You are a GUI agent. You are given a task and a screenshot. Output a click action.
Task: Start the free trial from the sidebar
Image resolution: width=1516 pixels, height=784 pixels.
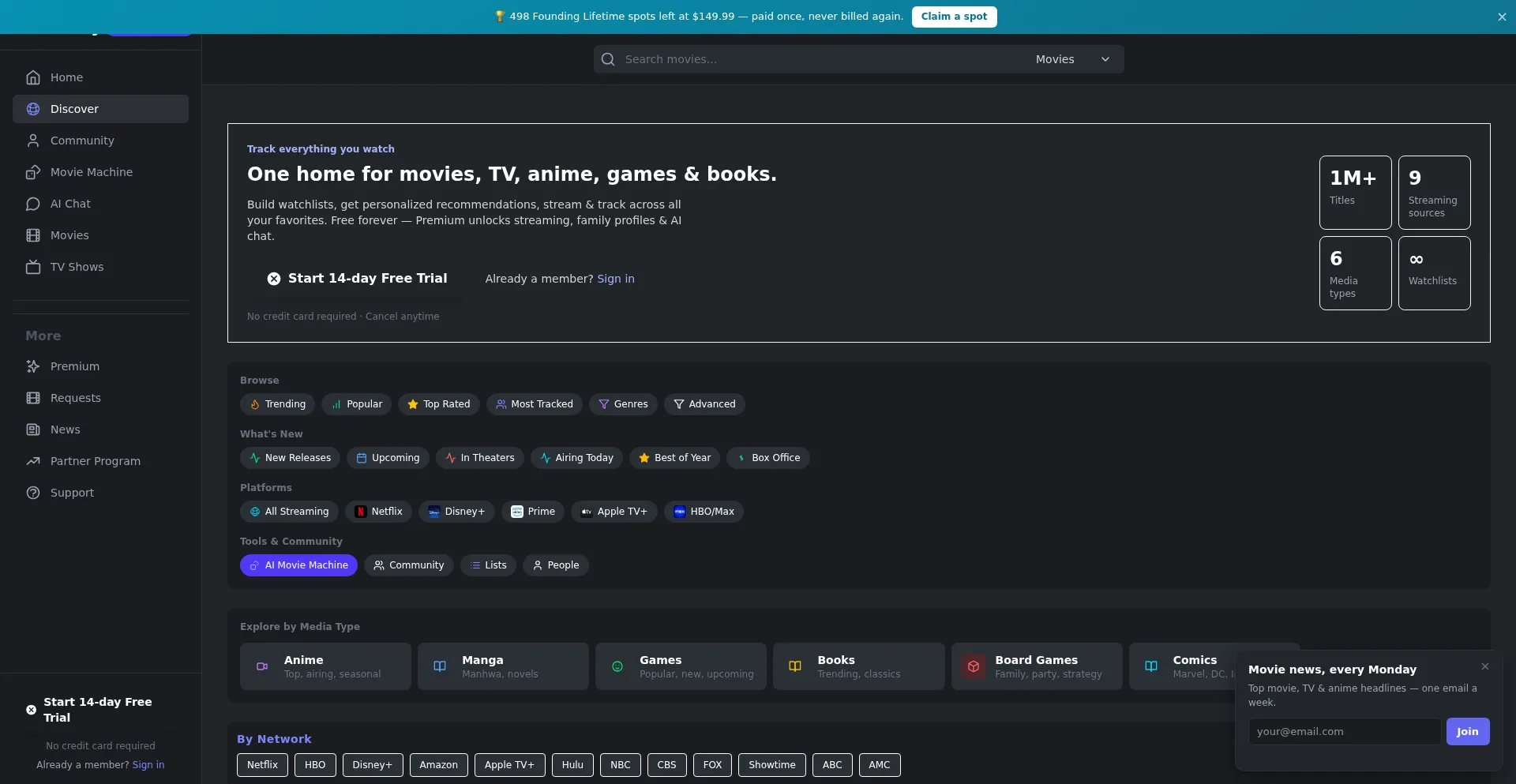click(x=100, y=710)
